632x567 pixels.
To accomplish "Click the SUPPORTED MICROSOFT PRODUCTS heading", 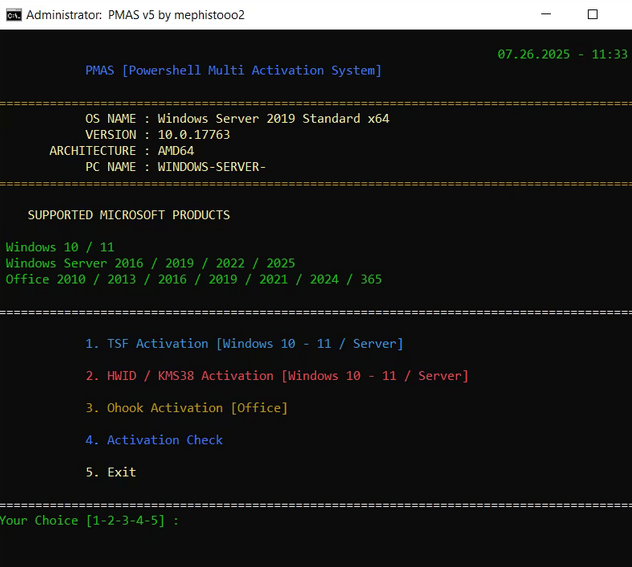I will point(128,215).
